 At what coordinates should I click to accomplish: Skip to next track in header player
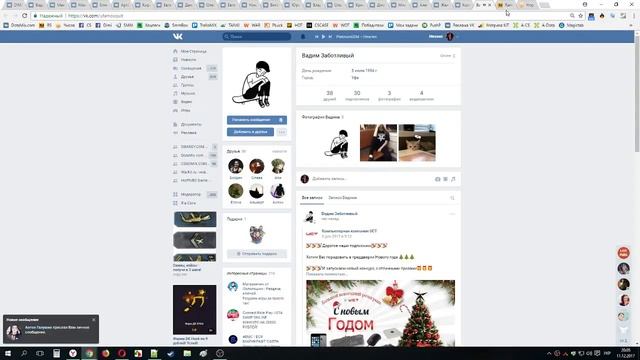coord(330,37)
